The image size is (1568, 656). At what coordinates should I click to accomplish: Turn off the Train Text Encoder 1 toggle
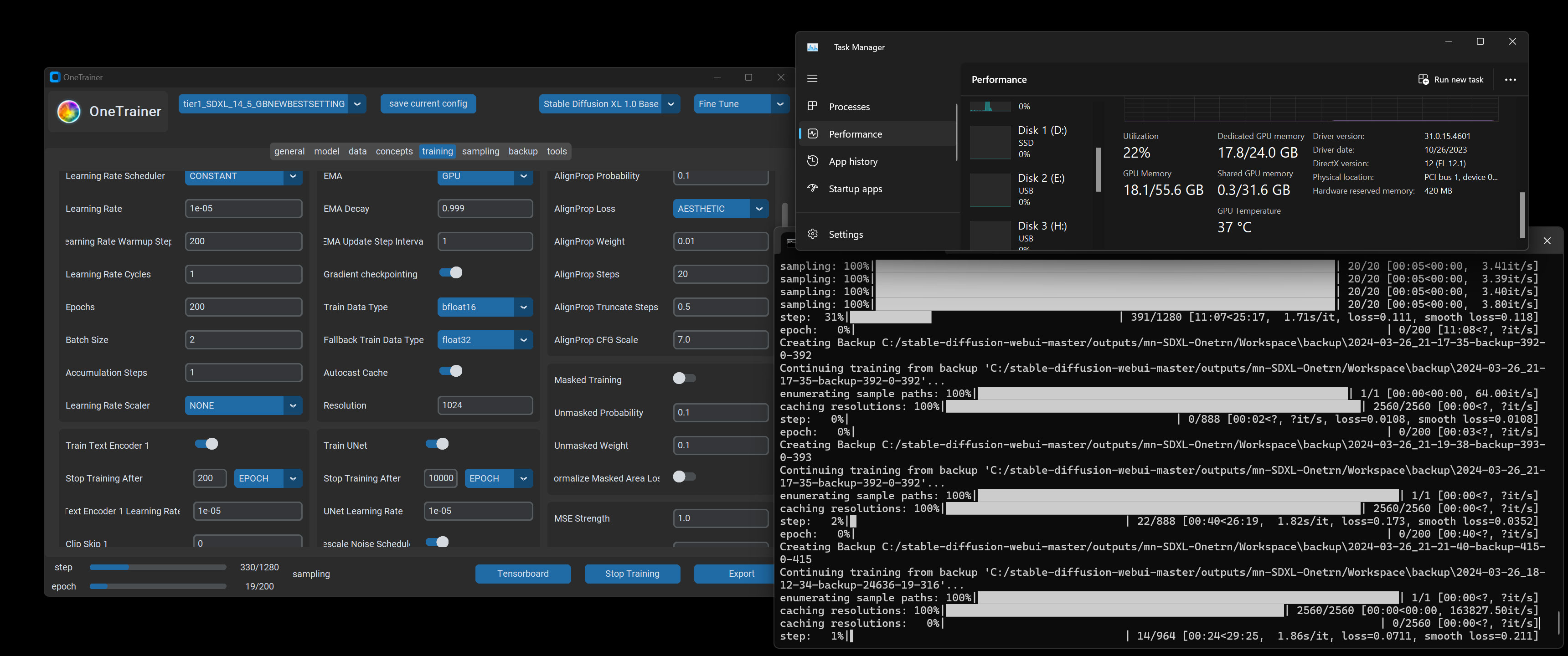(206, 444)
